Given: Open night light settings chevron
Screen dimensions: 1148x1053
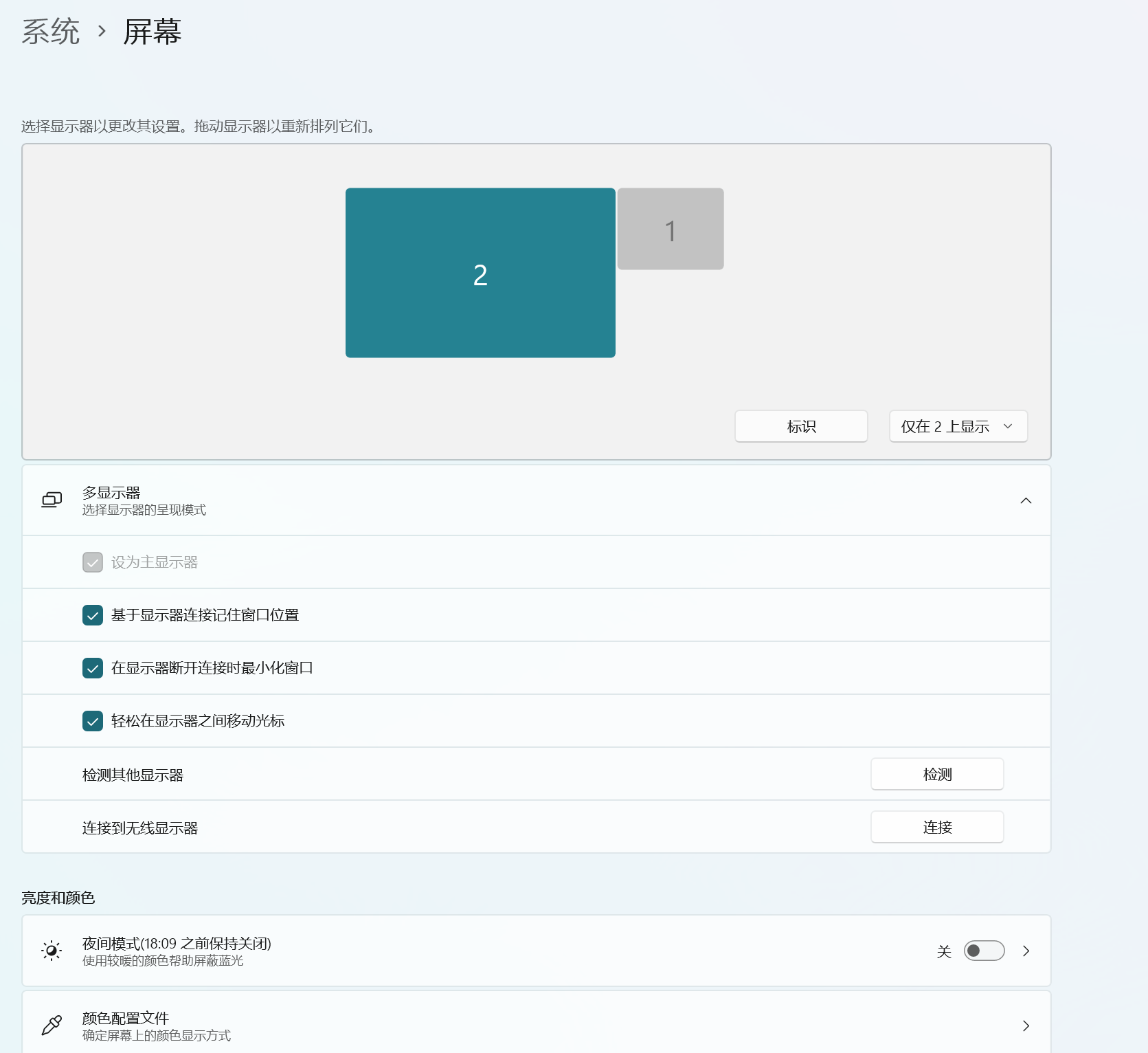Looking at the screenshot, I should click(1026, 951).
